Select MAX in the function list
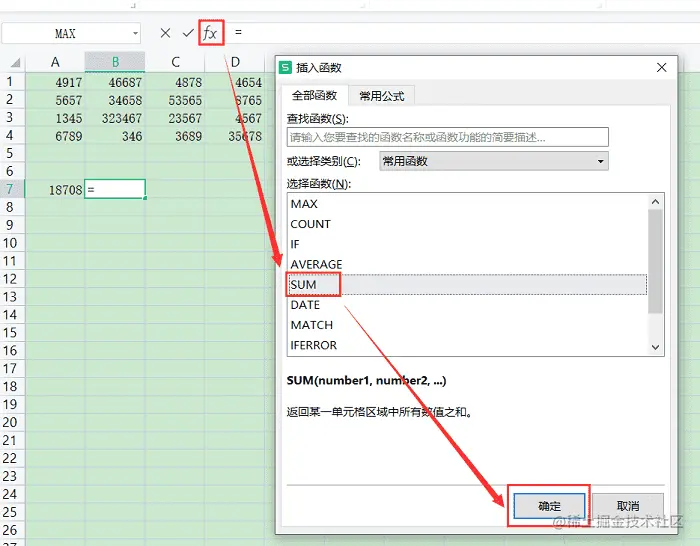The width and height of the screenshot is (700, 546). pos(467,204)
